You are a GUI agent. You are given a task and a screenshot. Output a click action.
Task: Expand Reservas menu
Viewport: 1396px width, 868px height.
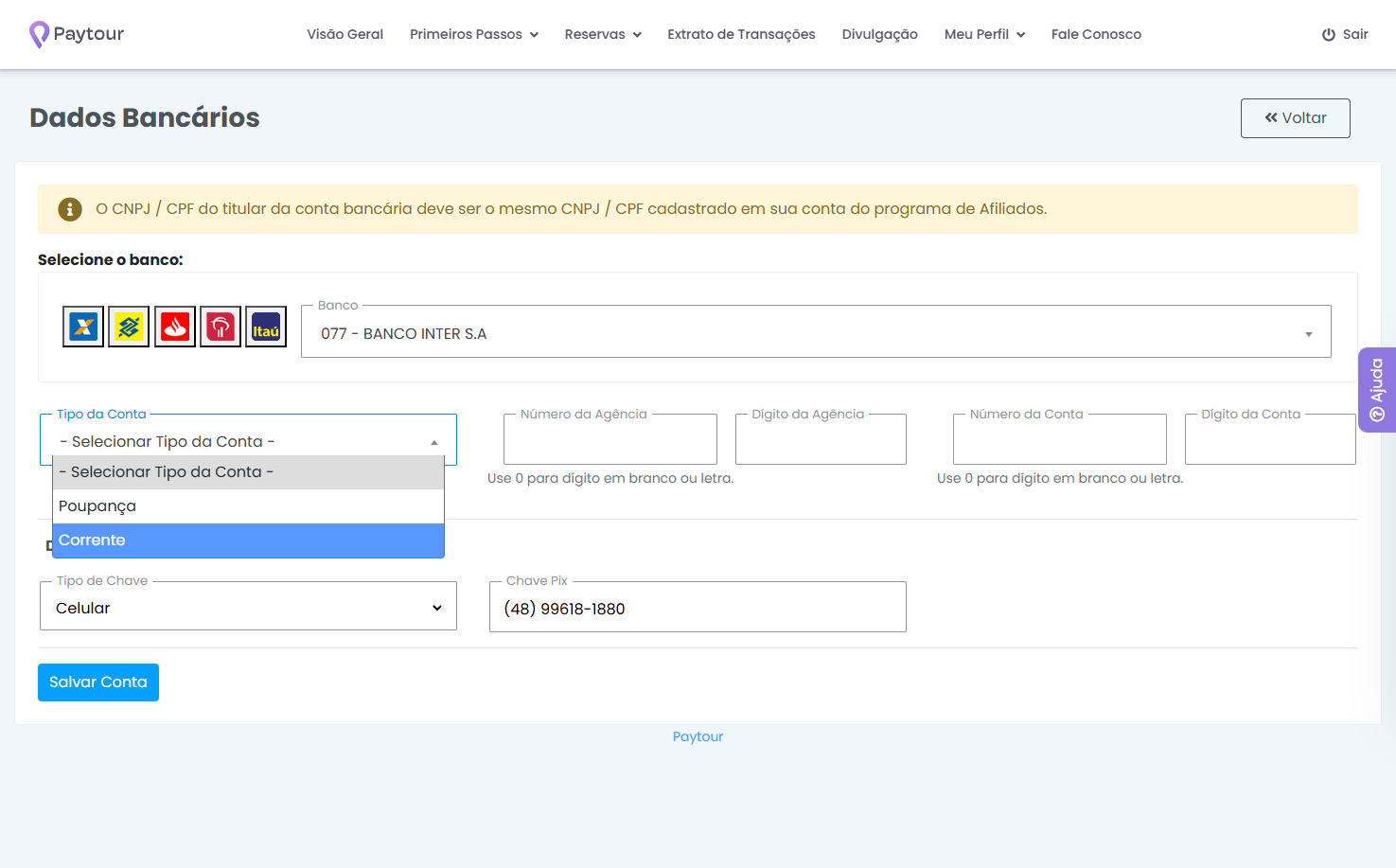[603, 34]
